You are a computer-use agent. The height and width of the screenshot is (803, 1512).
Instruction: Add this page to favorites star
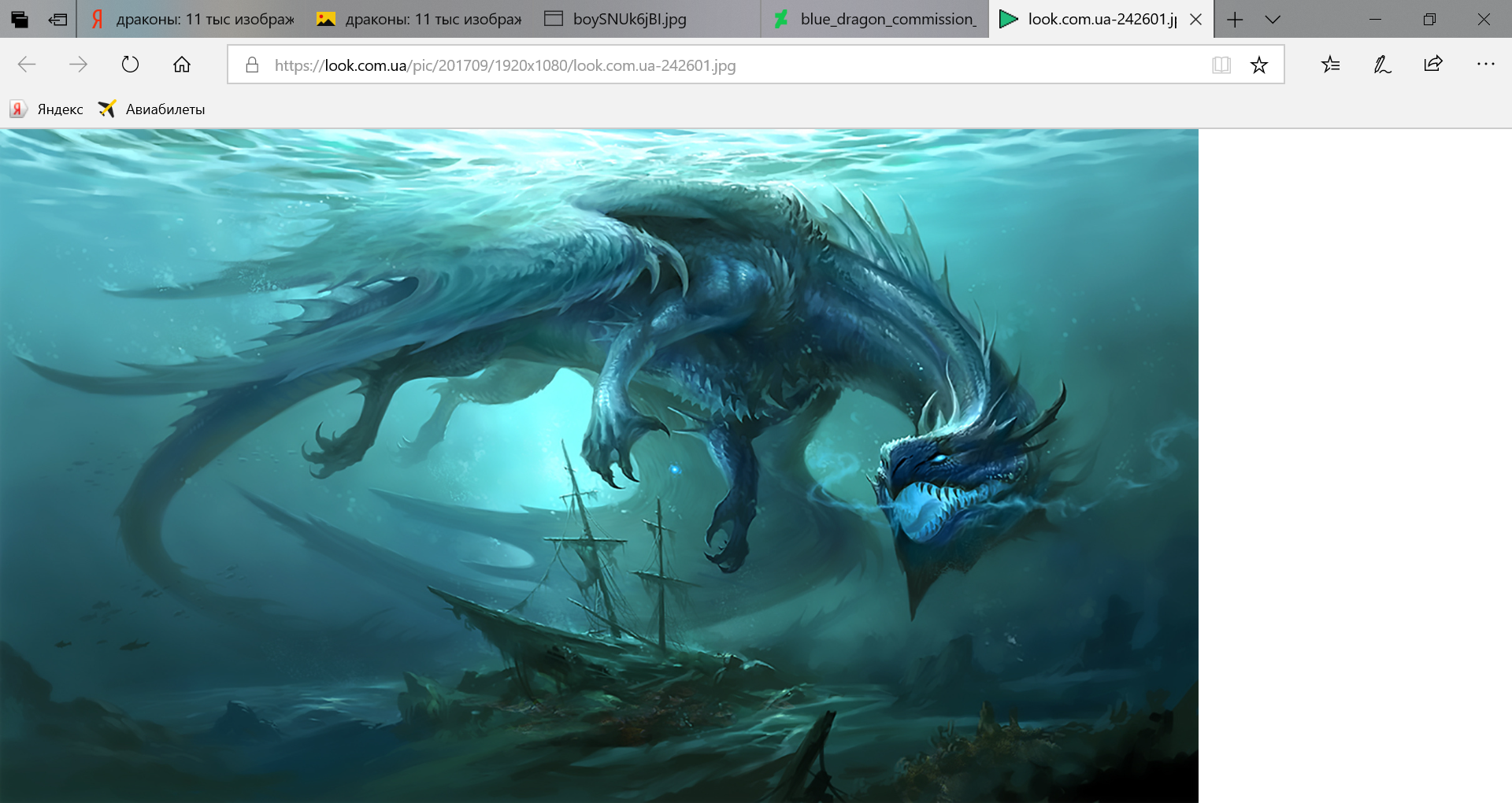[1259, 65]
